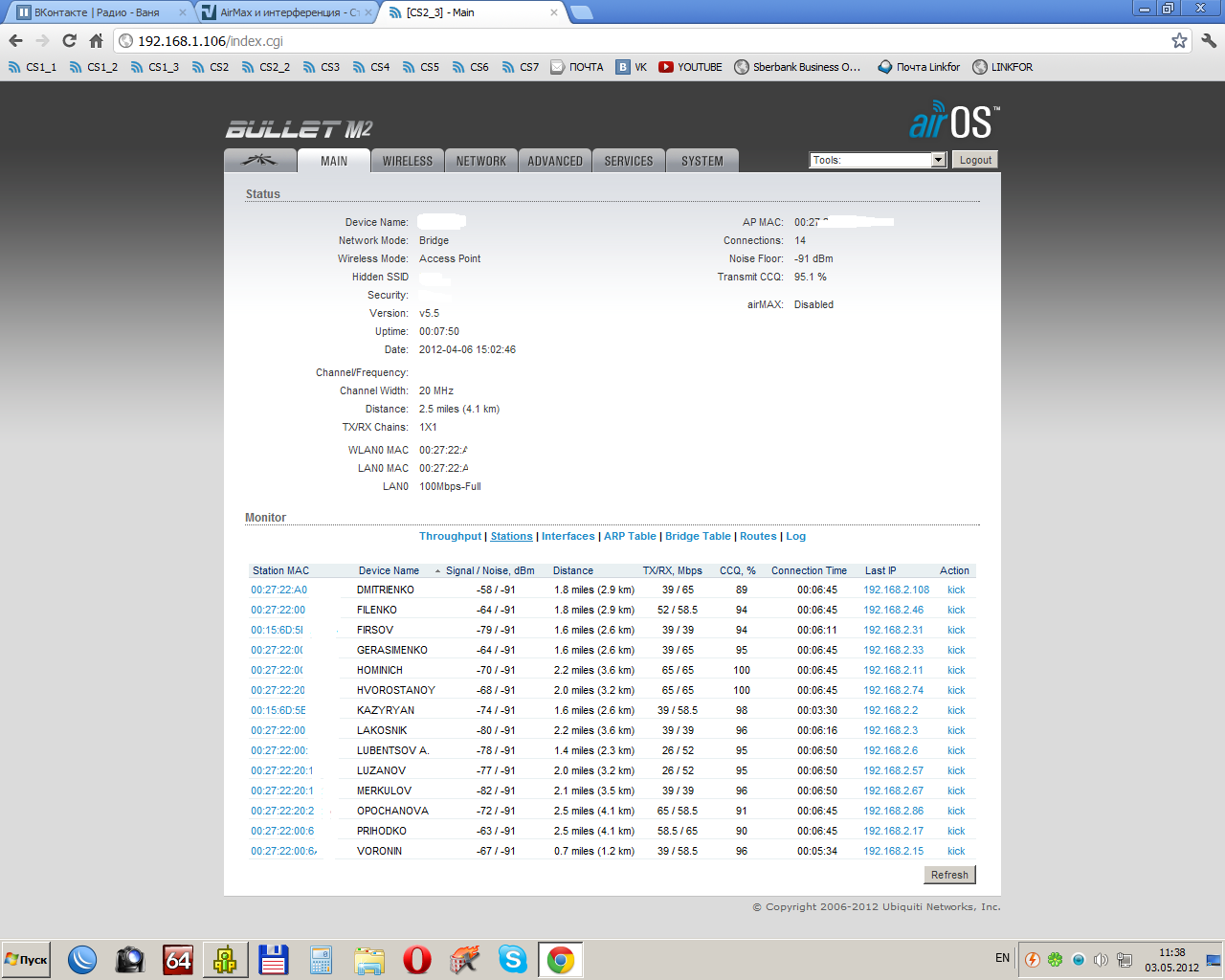
Task: Open the Chrome wrench menu
Action: pos(1209,41)
